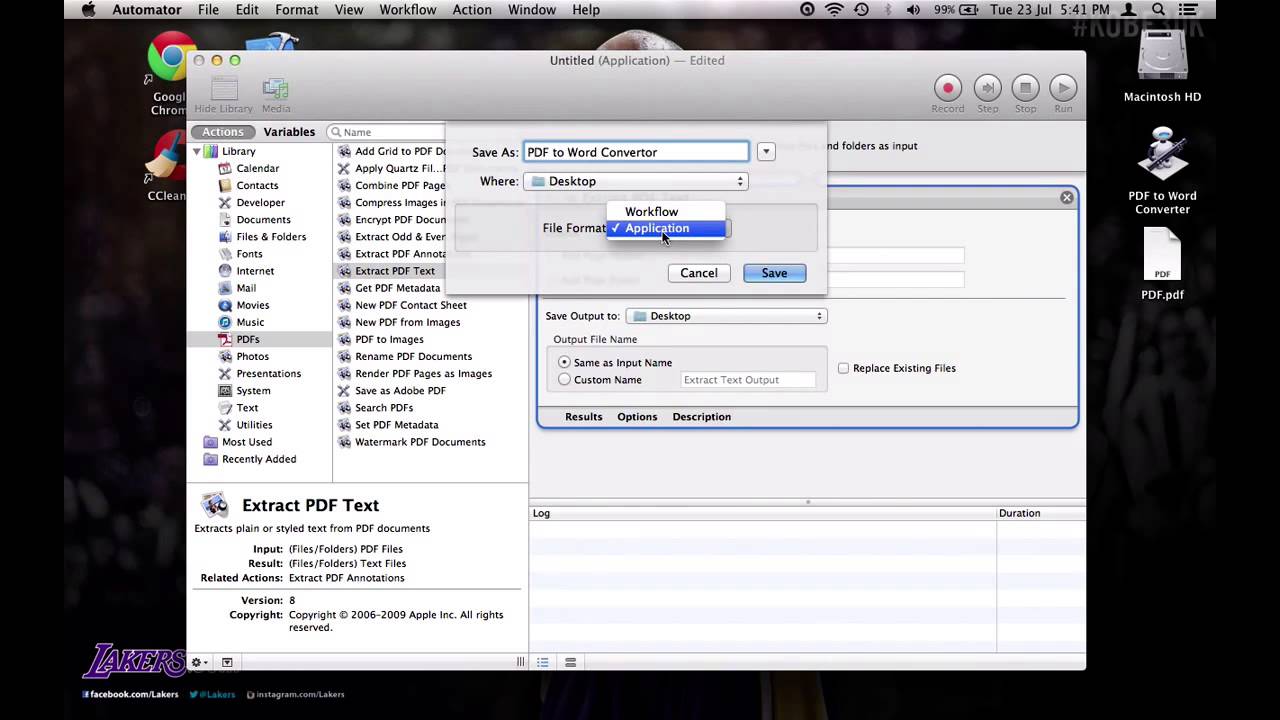Click the Save As name field
The image size is (1280, 720).
tap(636, 152)
